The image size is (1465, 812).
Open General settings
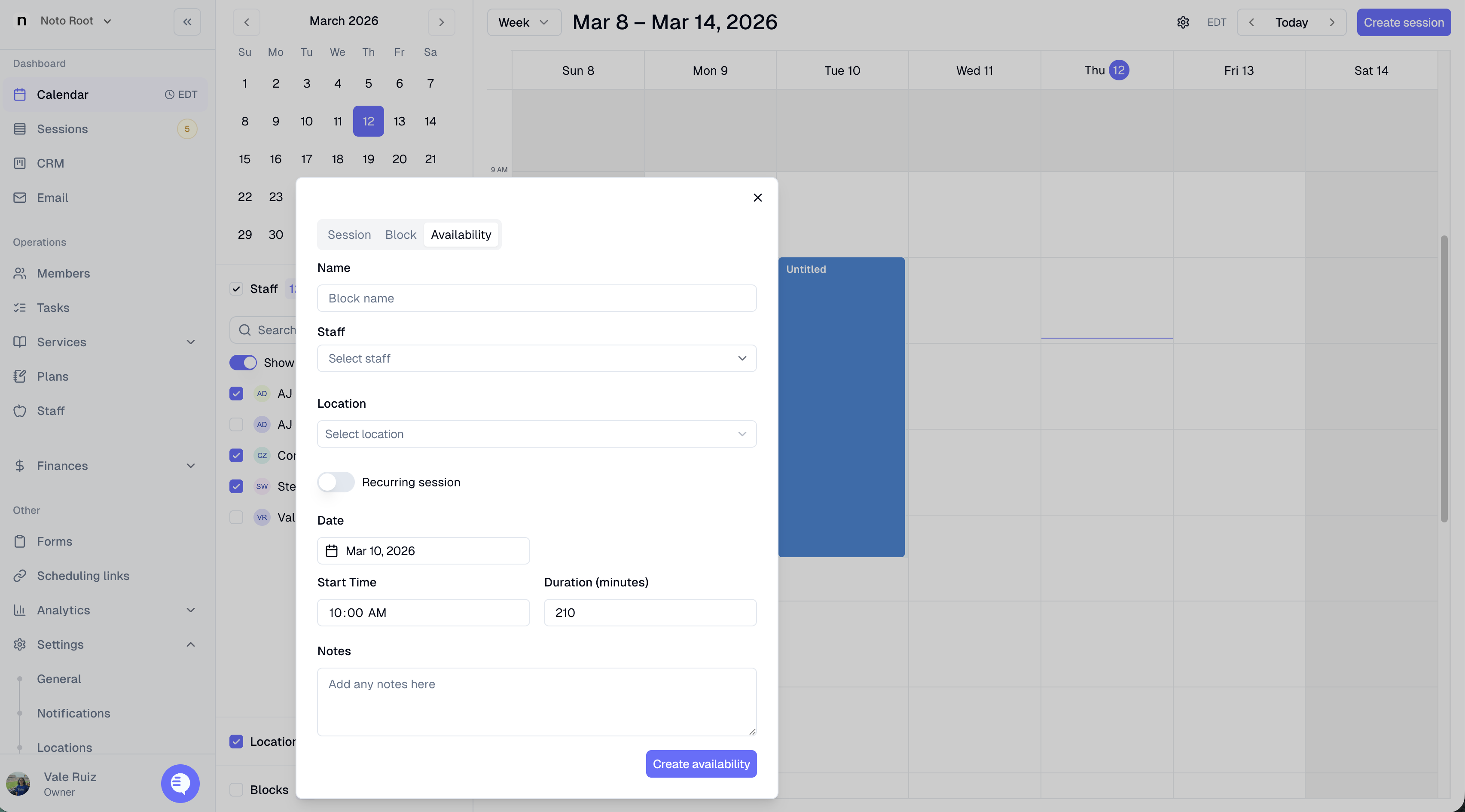pyautogui.click(x=59, y=679)
